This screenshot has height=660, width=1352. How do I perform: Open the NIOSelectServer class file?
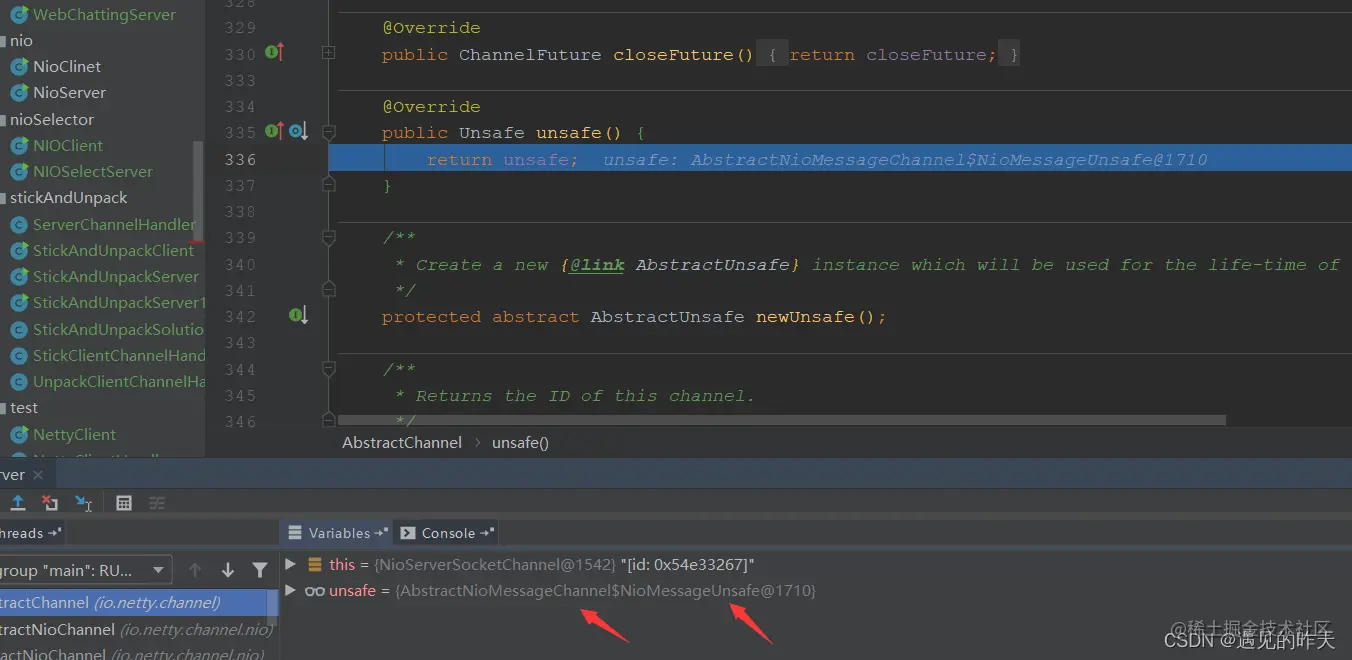tap(93, 172)
